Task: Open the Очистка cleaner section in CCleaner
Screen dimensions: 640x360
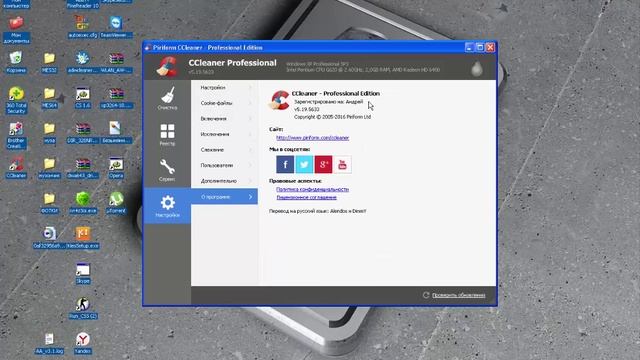Action: pos(167,98)
